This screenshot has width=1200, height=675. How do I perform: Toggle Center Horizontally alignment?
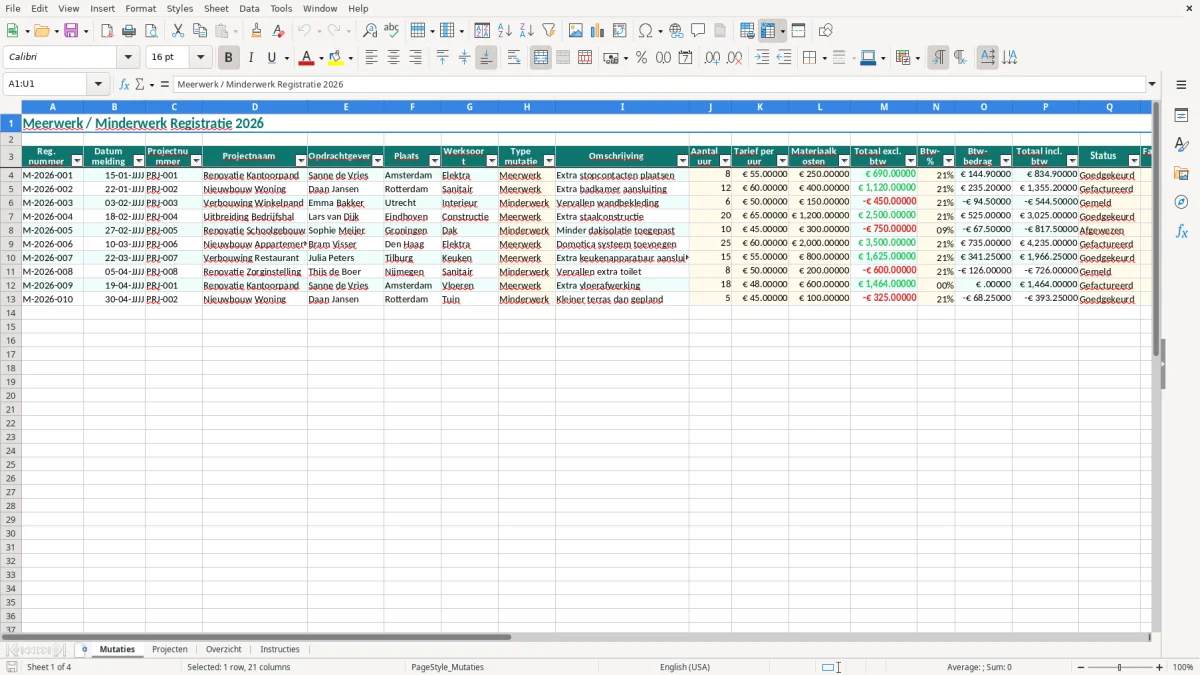[x=393, y=58]
